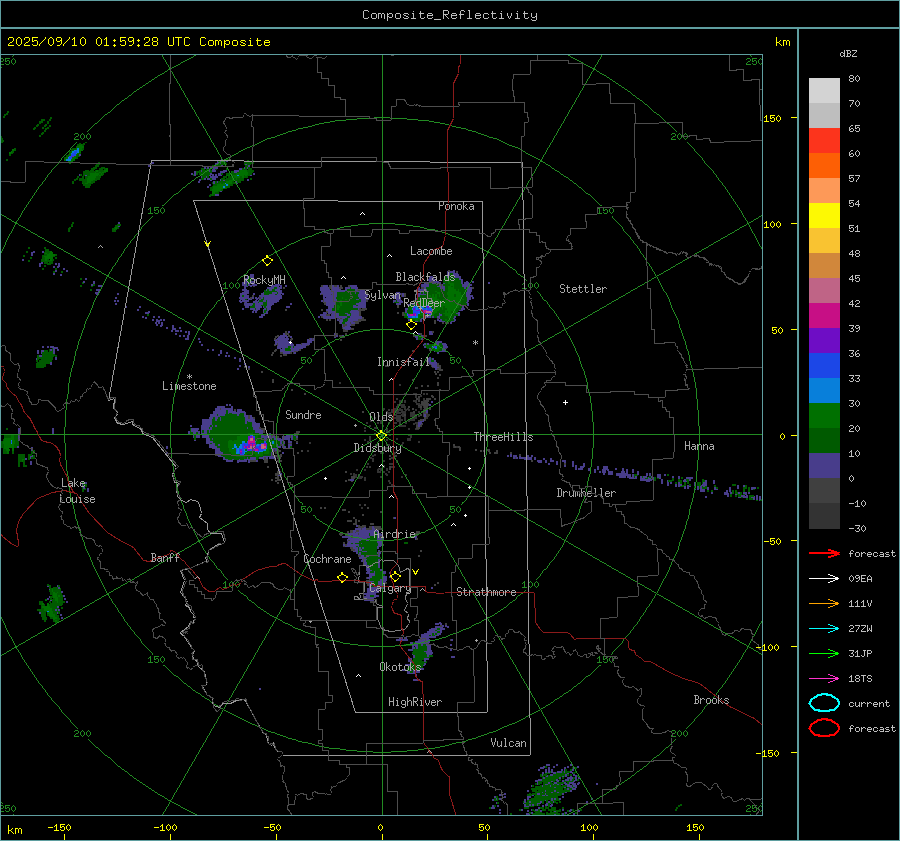Click the red forecast ellipse legend icon
This screenshot has width=900, height=841.
(x=824, y=728)
